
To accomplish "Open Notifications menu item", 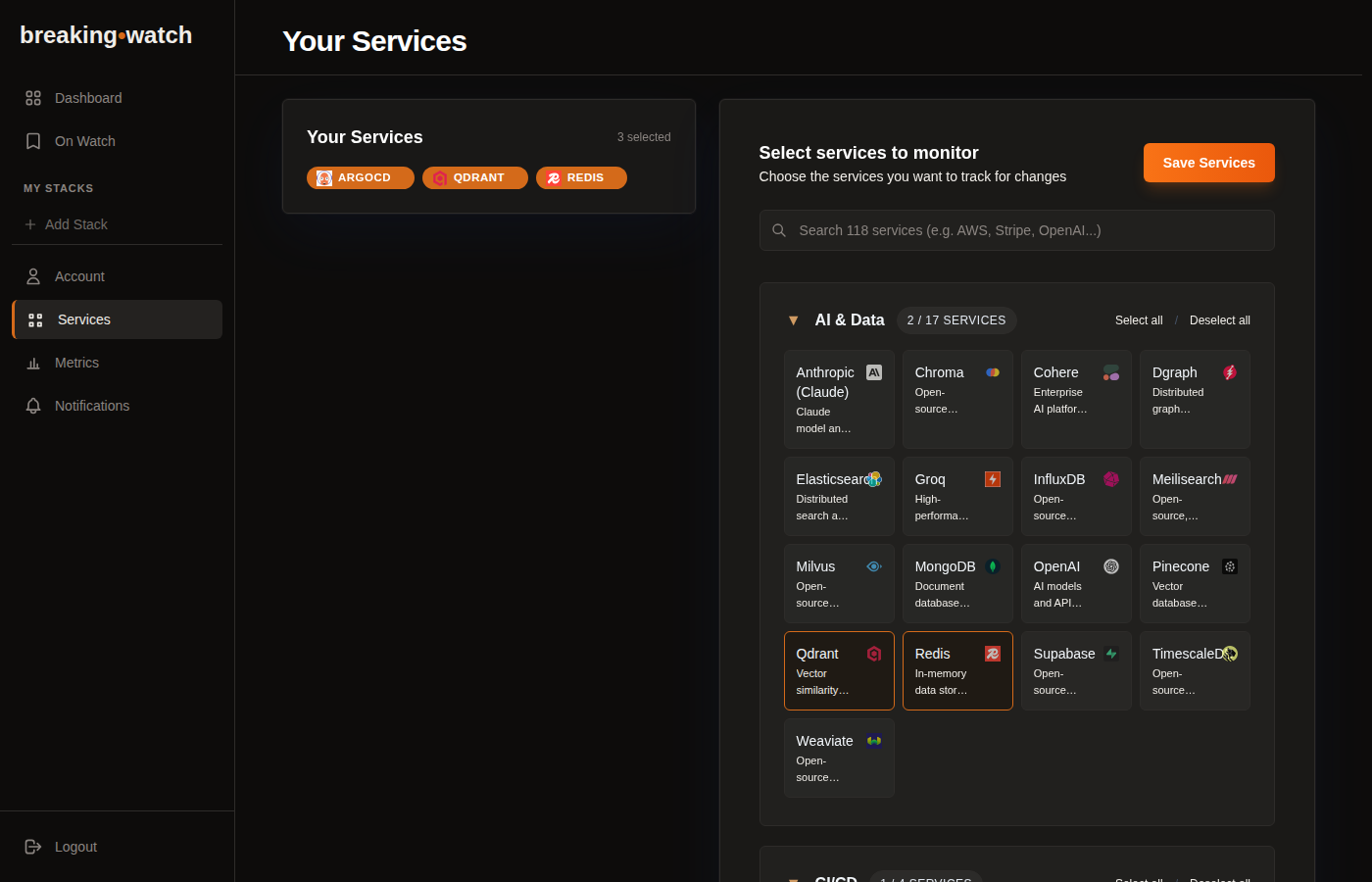I will pos(117,406).
